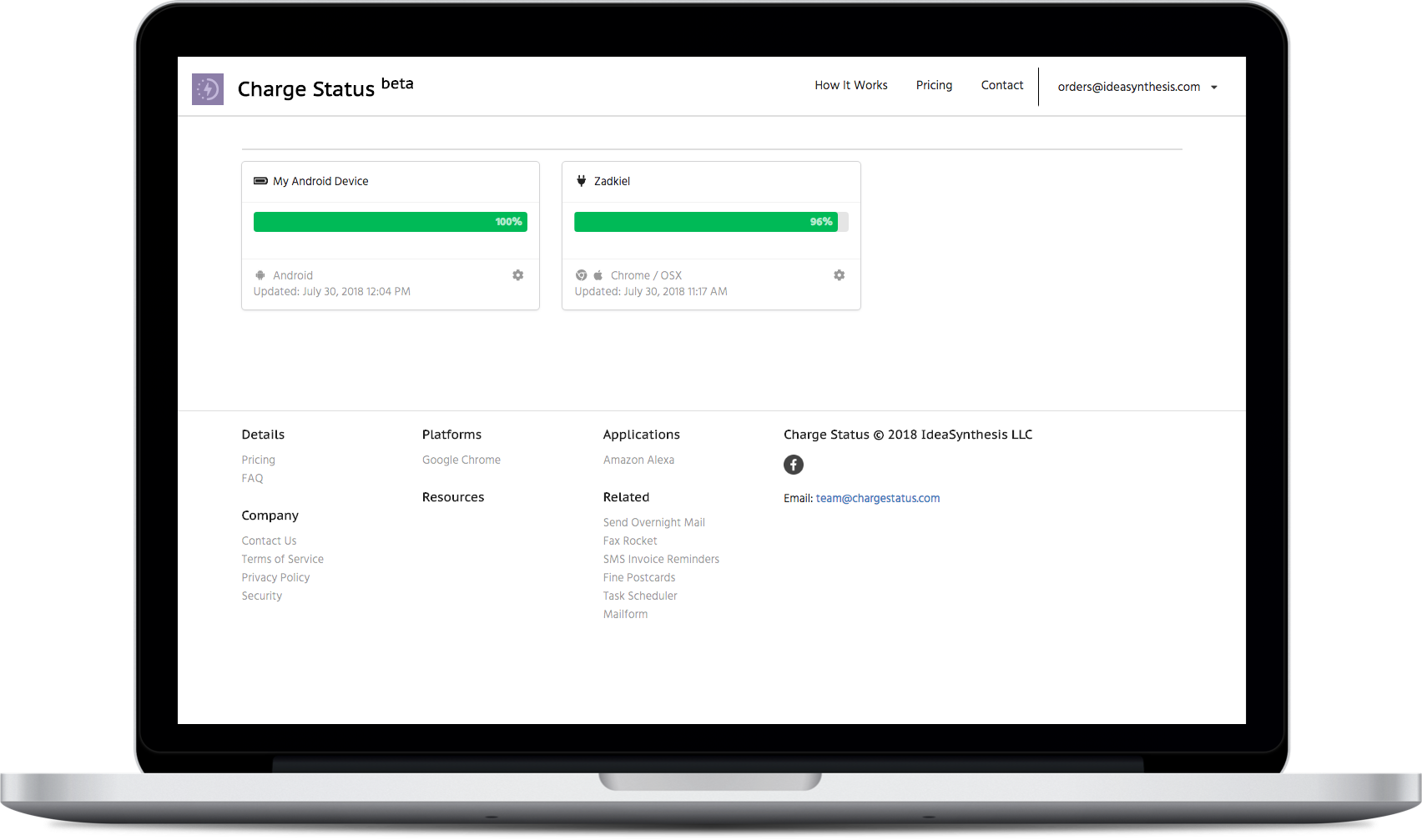The image size is (1422, 840).
Task: Click the Google Chrome platform link
Action: click(x=461, y=460)
